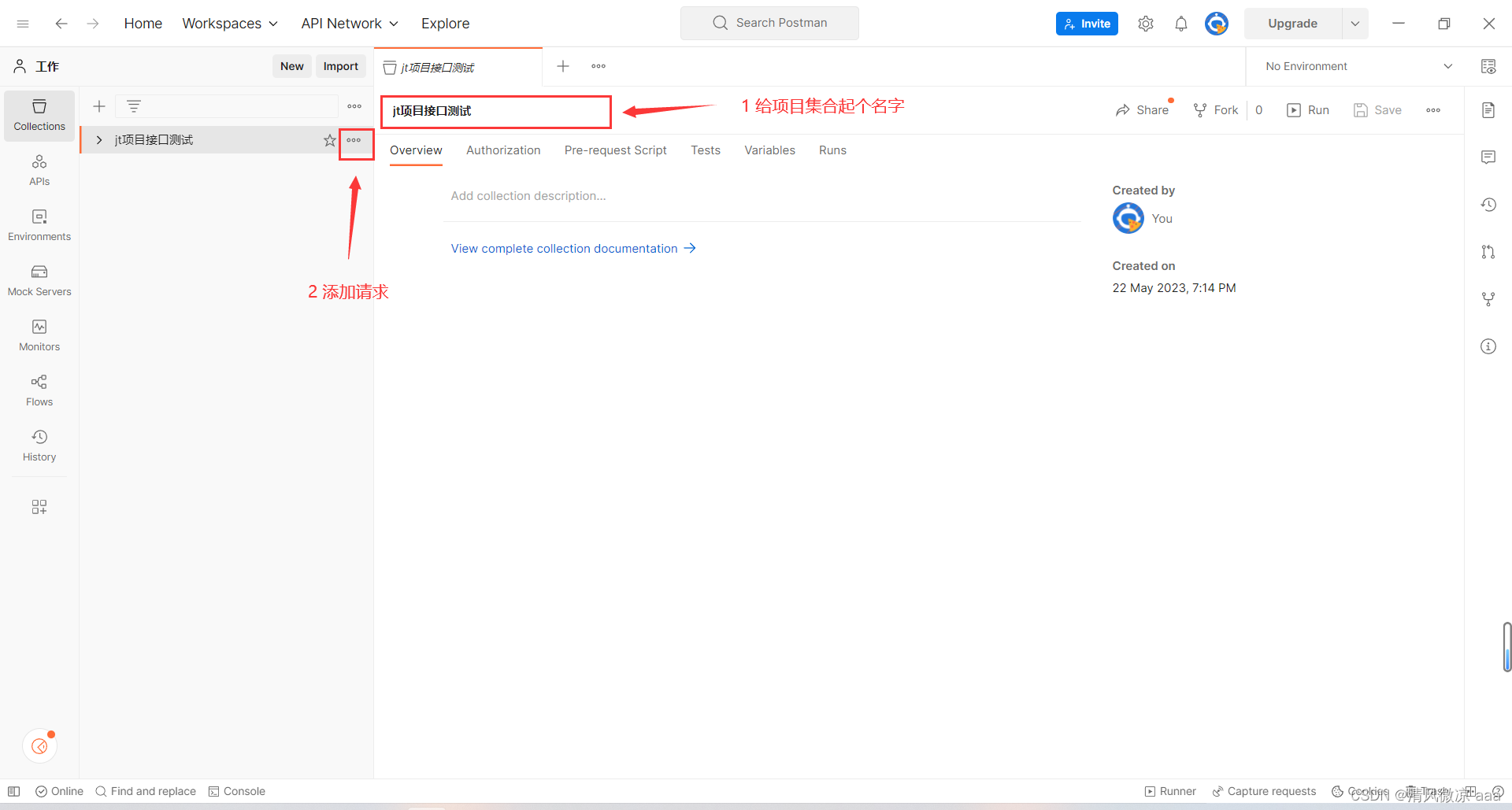Open Pull requests icon in right sidebar

click(1488, 252)
